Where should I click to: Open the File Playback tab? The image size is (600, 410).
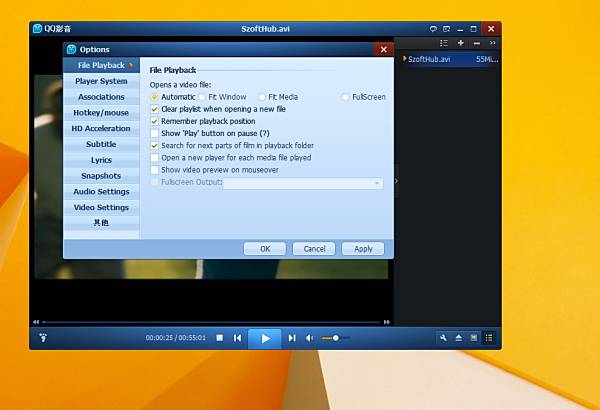pyautogui.click(x=101, y=65)
